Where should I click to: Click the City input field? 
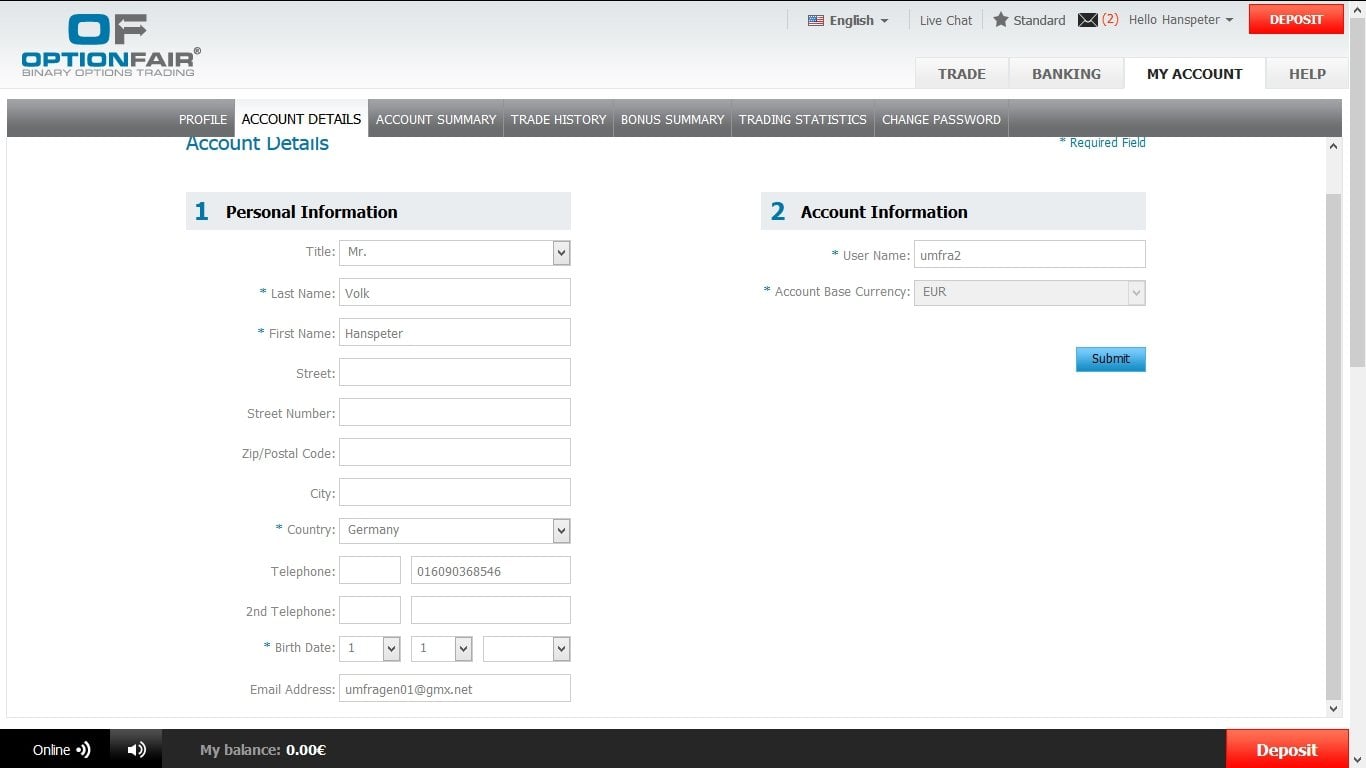(455, 492)
